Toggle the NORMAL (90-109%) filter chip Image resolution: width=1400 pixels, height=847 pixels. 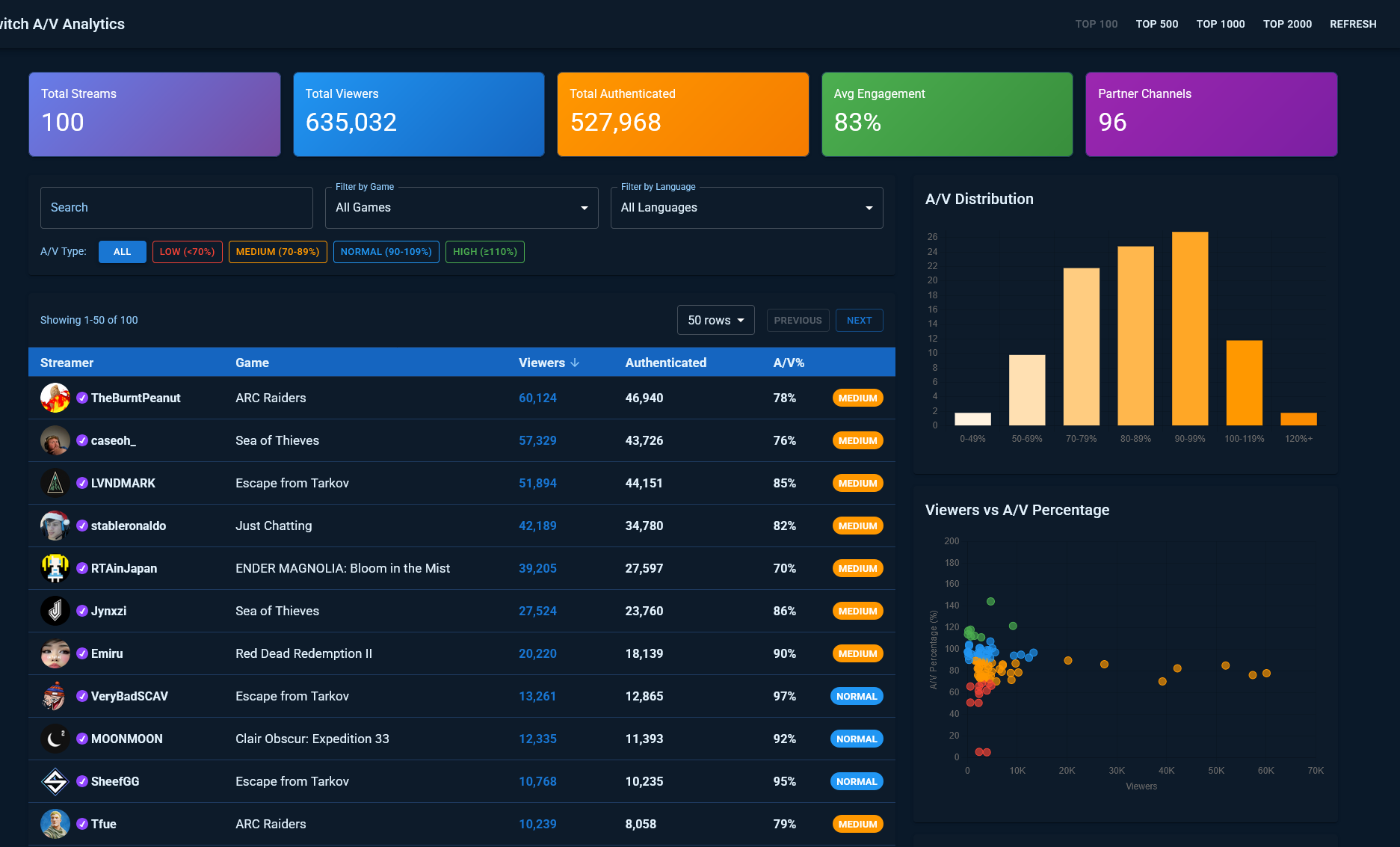[386, 252]
